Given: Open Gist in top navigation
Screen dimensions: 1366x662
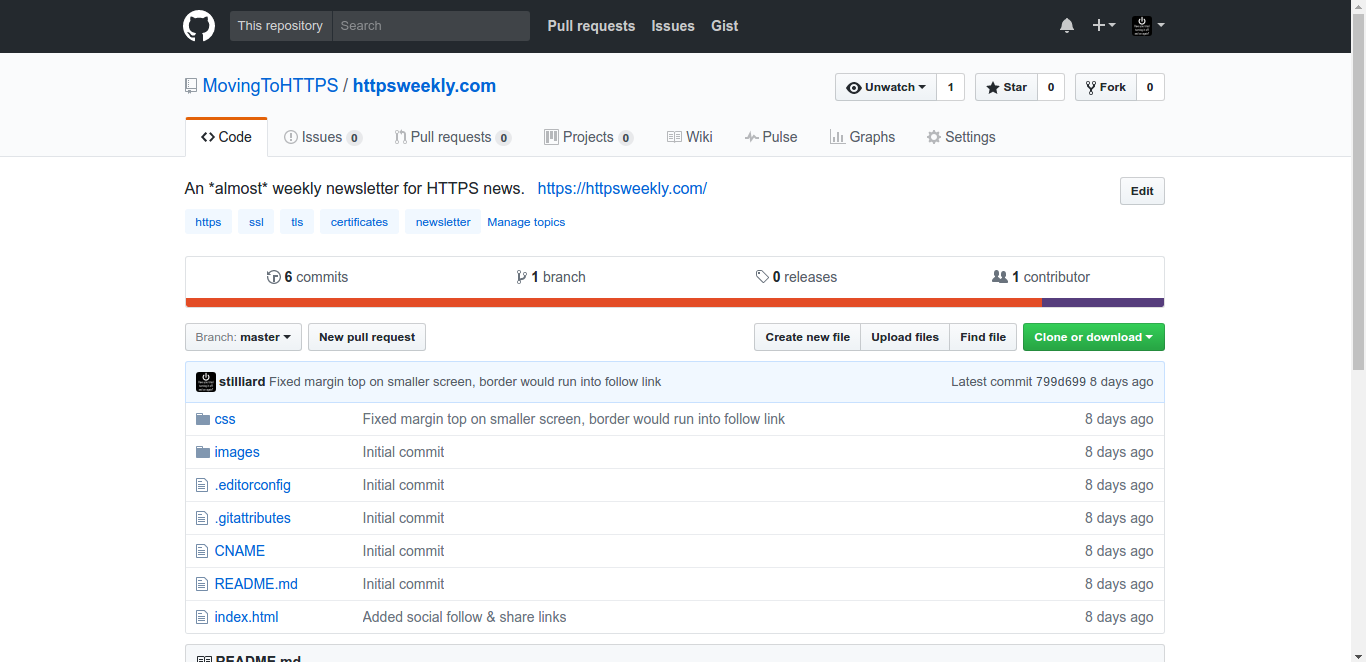Looking at the screenshot, I should pyautogui.click(x=725, y=26).
